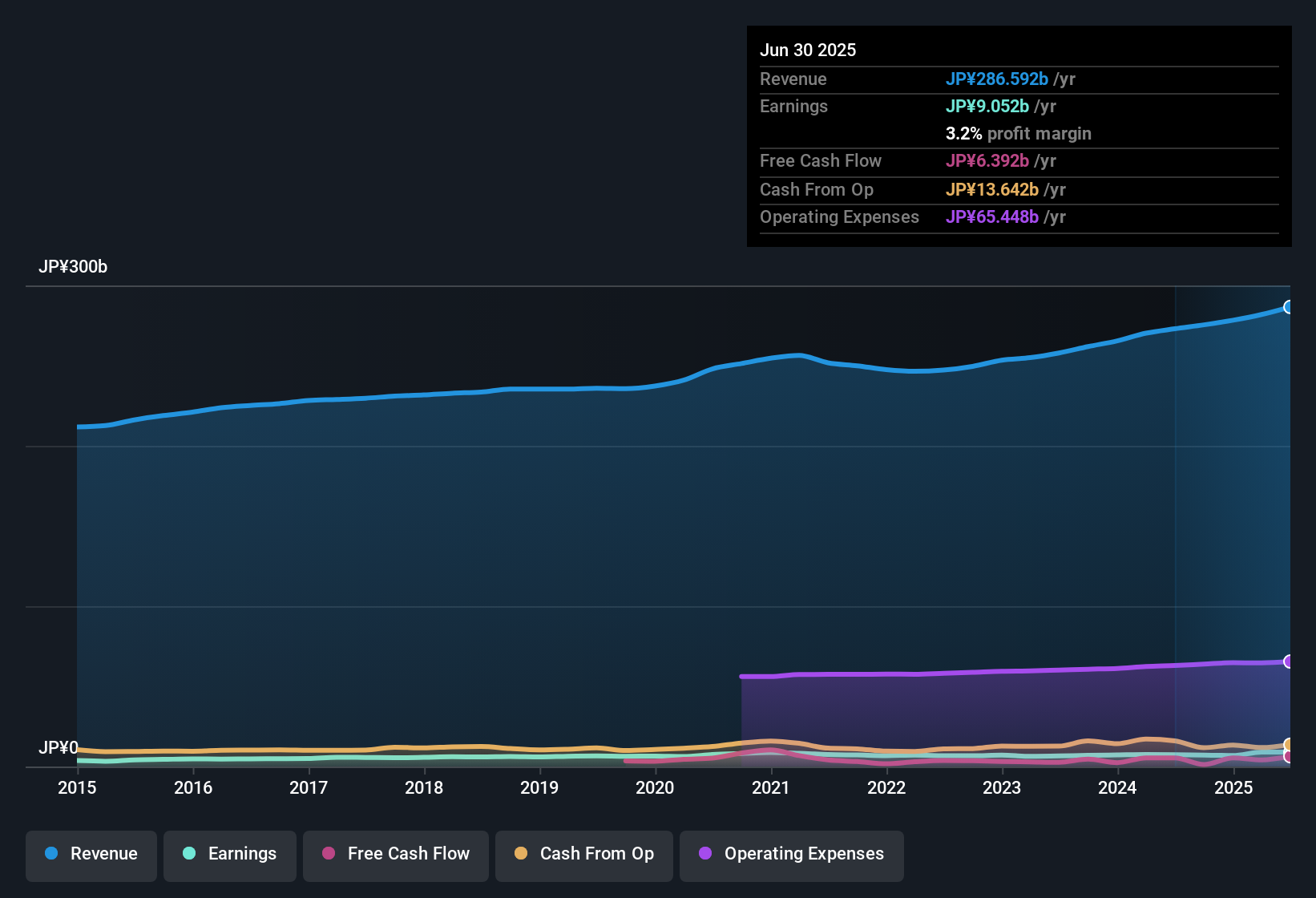Viewport: 1316px width, 898px height.
Task: Click the Earnings row label in tooltip
Action: (x=794, y=107)
